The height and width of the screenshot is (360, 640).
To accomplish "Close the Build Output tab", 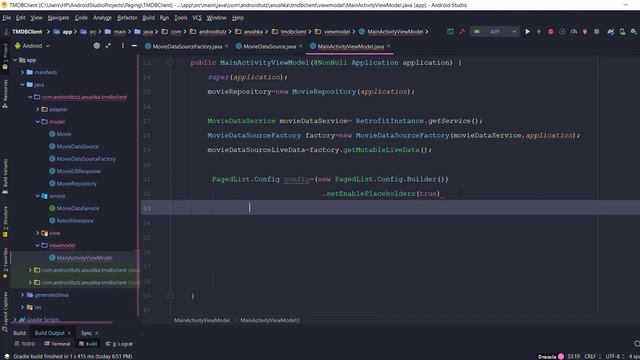I will 69,333.
